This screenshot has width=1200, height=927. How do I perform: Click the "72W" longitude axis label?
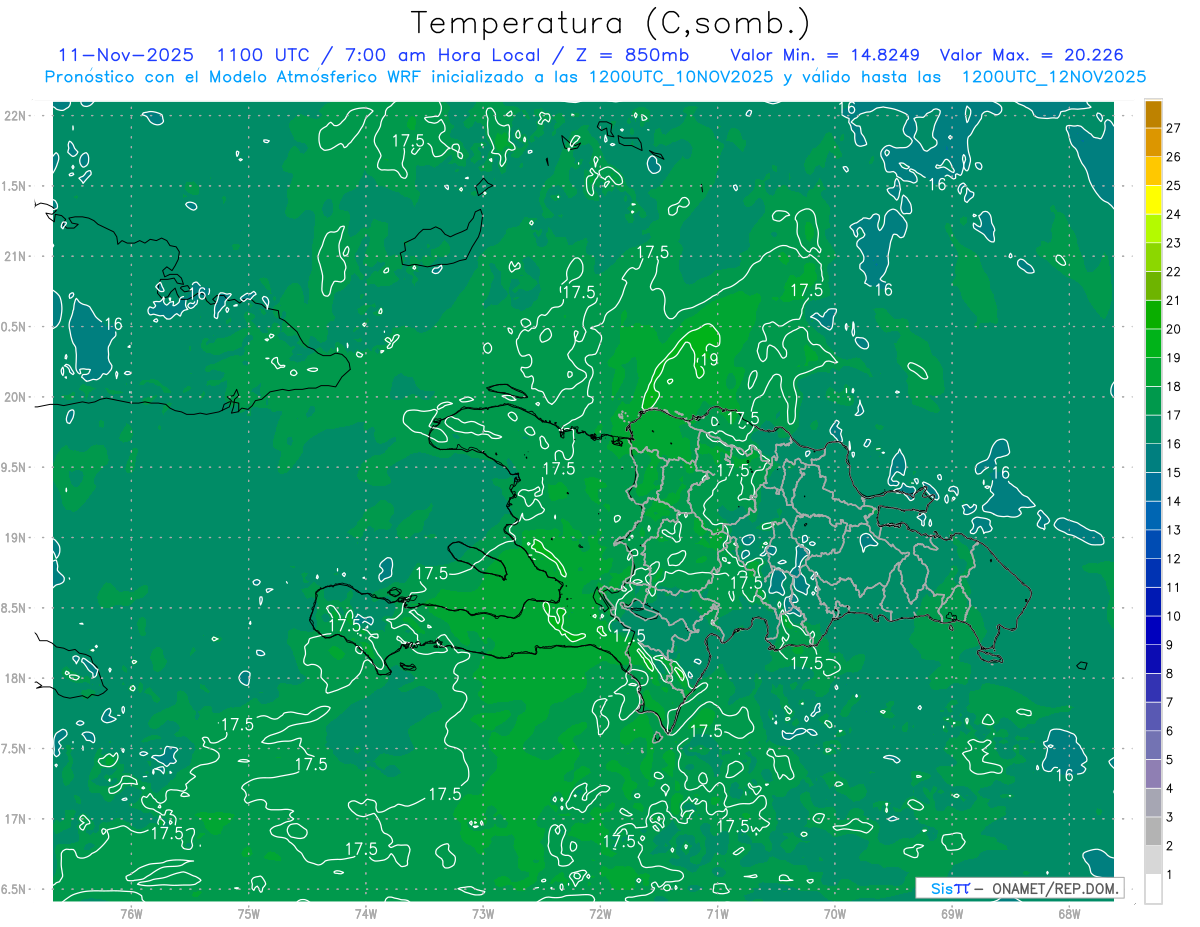click(600, 913)
